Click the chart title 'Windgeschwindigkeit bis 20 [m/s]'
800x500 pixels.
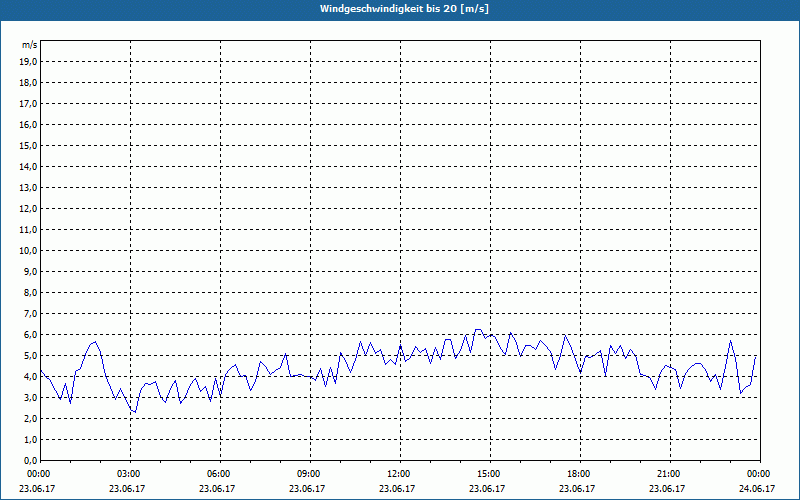coord(404,9)
